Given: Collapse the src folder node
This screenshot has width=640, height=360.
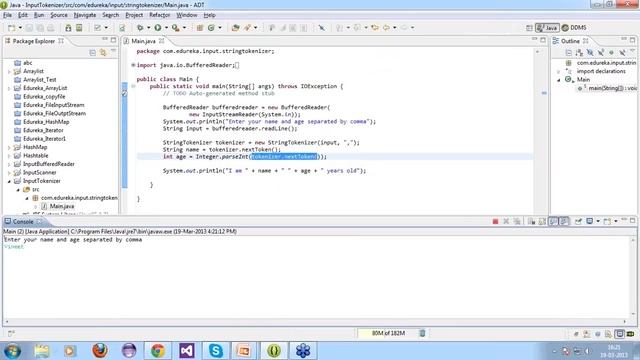Looking at the screenshot, I should [x=18, y=190].
